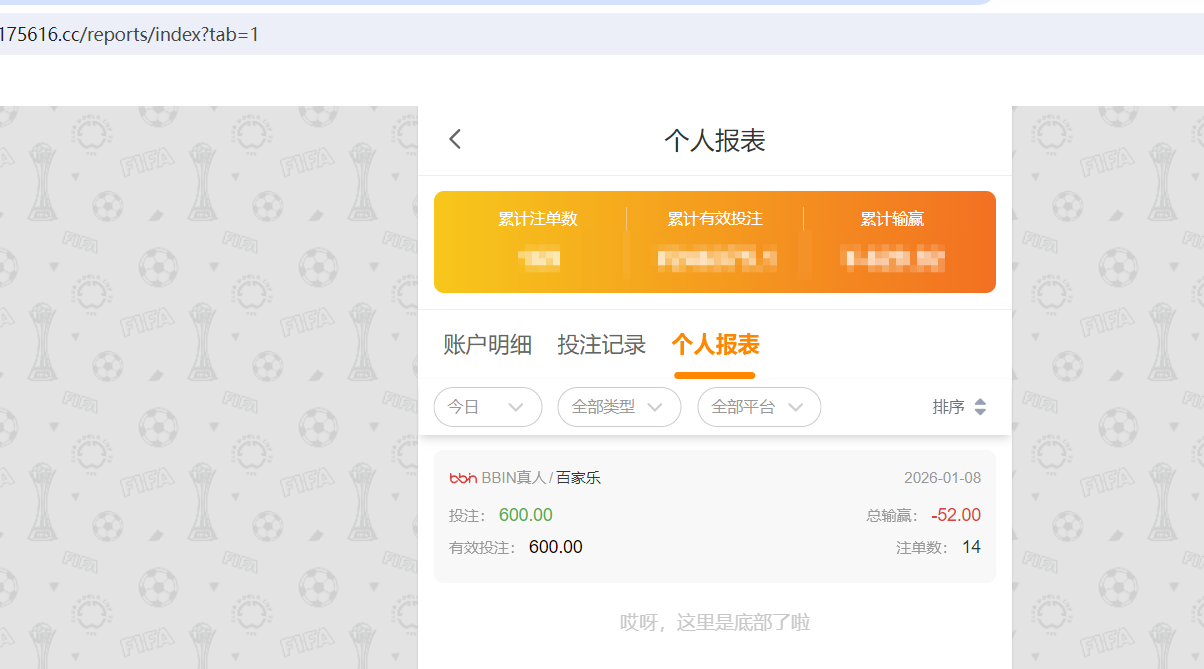Open the 今日 dropdown chevron

(x=517, y=407)
